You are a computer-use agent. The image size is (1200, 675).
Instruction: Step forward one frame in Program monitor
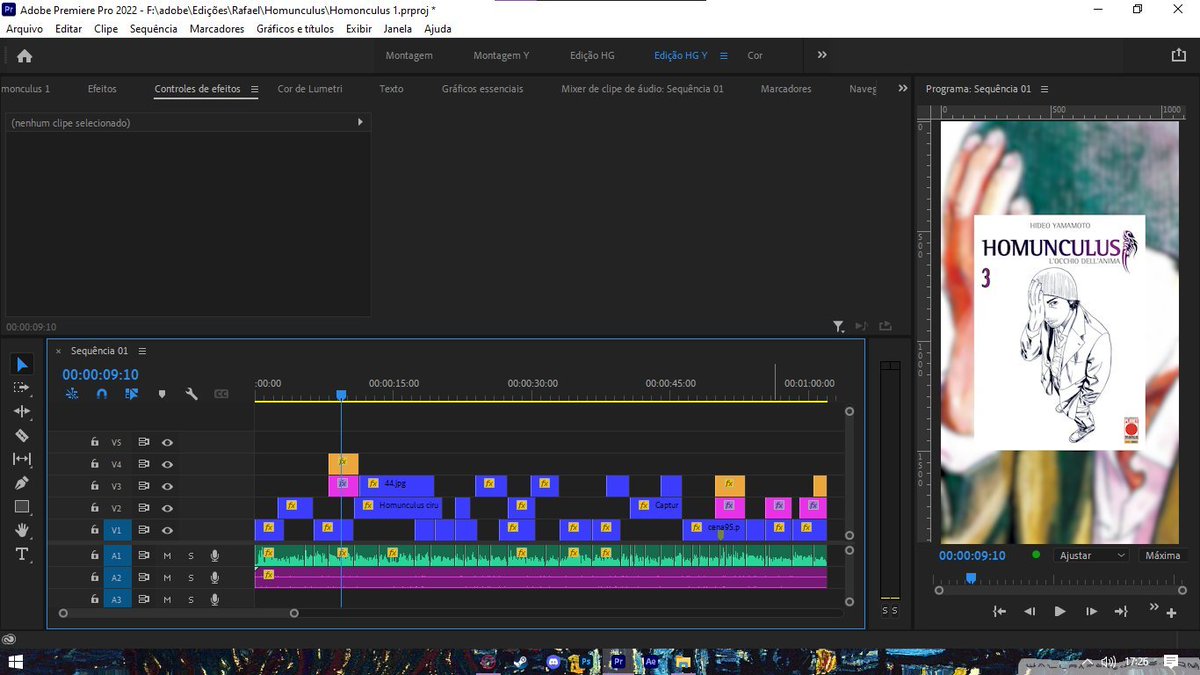click(x=1091, y=611)
